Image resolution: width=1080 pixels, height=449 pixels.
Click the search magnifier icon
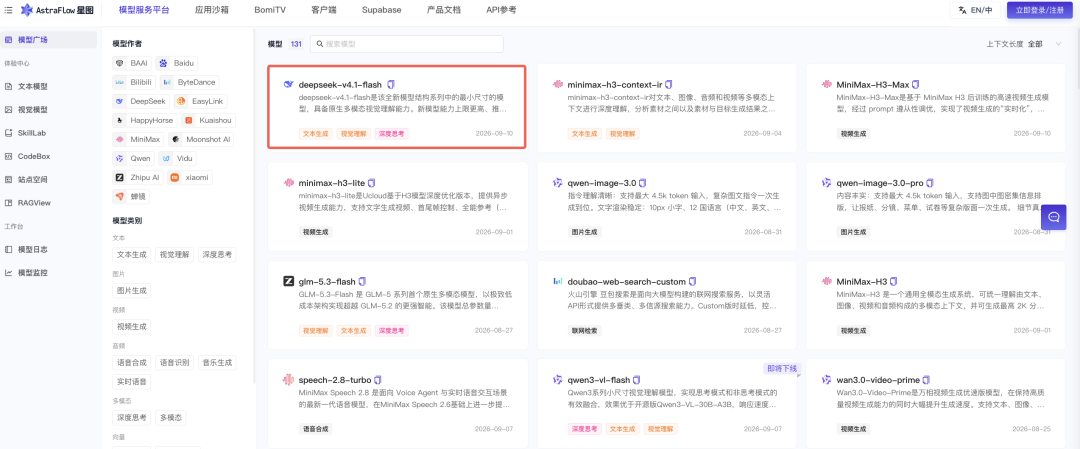click(320, 44)
